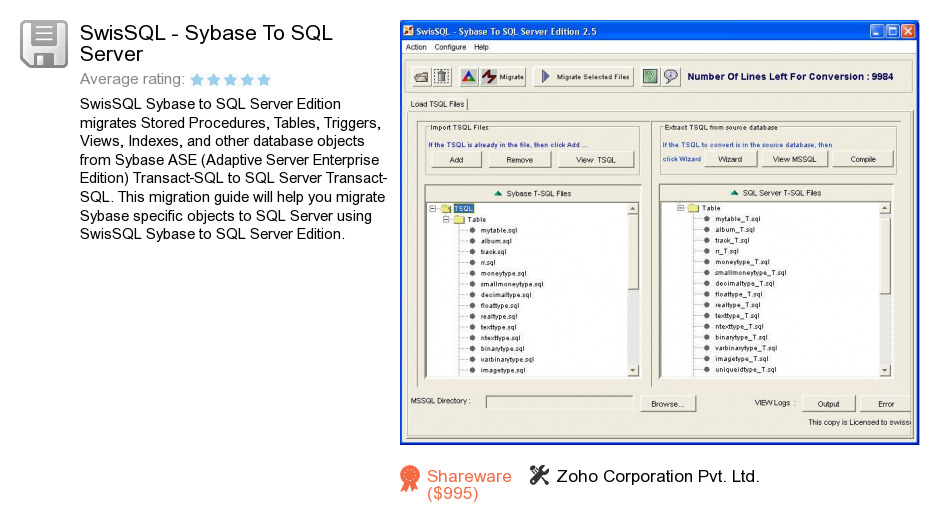Launch the Wizard button
This screenshot has width=940, height=529.
730,160
